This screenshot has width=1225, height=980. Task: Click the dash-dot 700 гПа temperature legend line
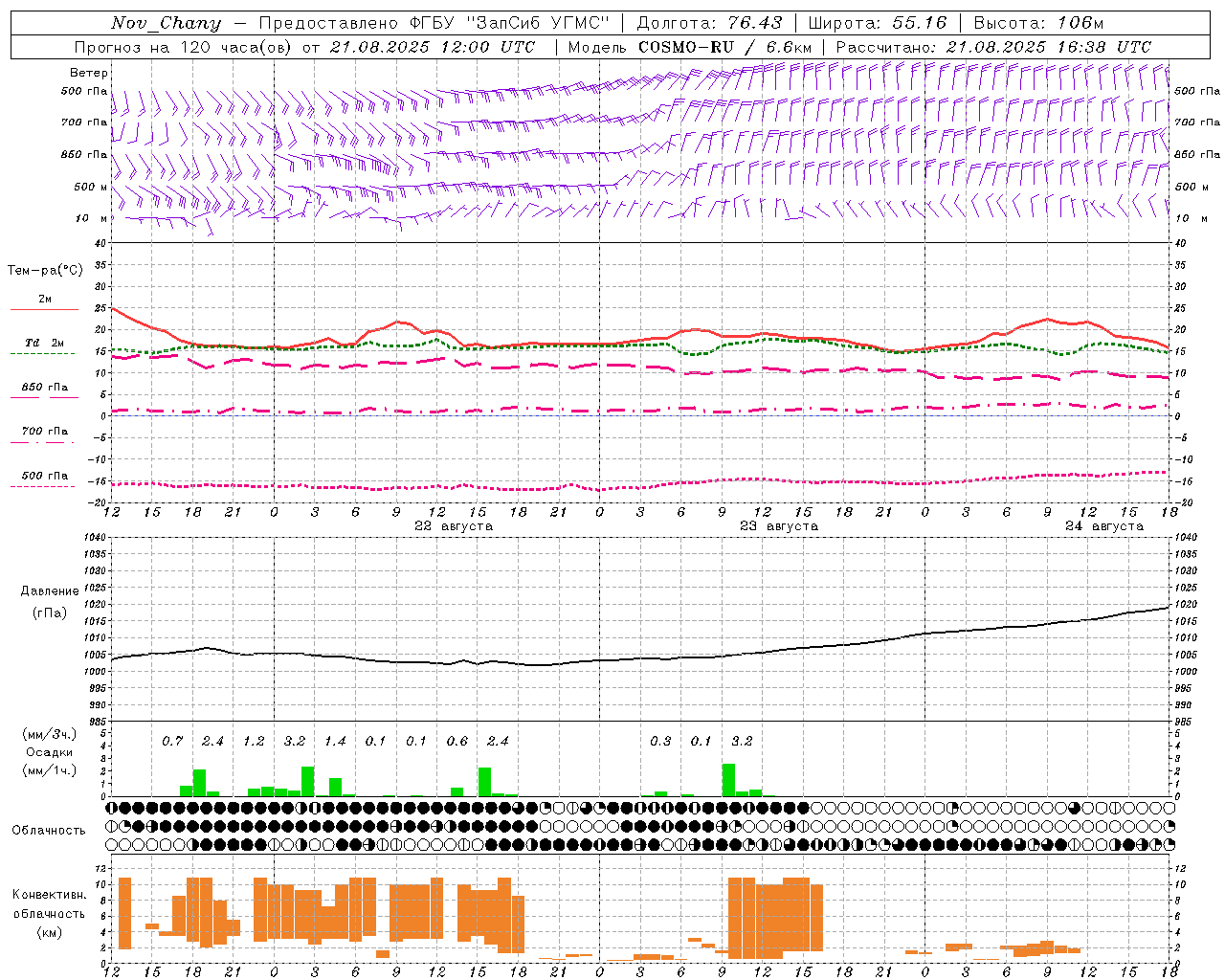click(42, 442)
